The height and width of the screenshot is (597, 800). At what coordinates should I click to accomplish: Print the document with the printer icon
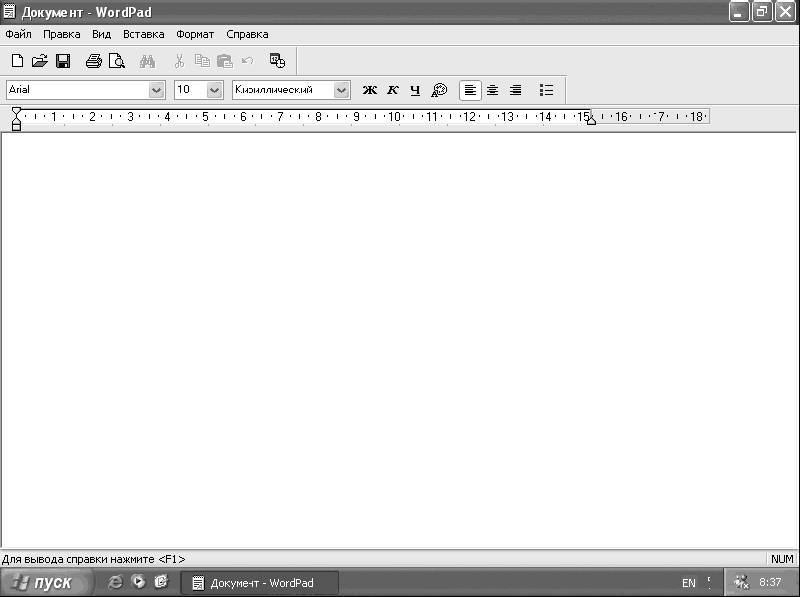coord(94,61)
